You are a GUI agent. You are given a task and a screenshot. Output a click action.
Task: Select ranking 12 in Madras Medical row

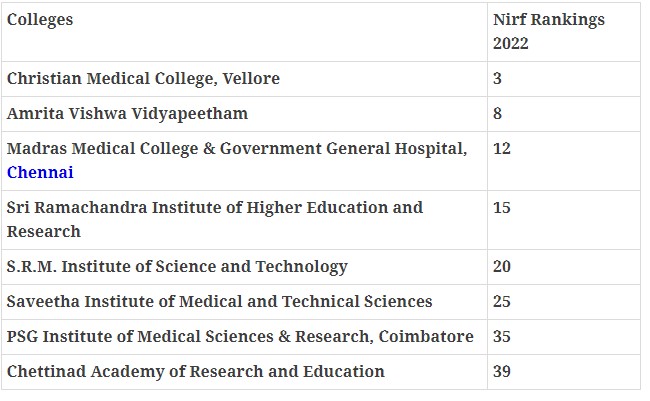[x=502, y=148]
